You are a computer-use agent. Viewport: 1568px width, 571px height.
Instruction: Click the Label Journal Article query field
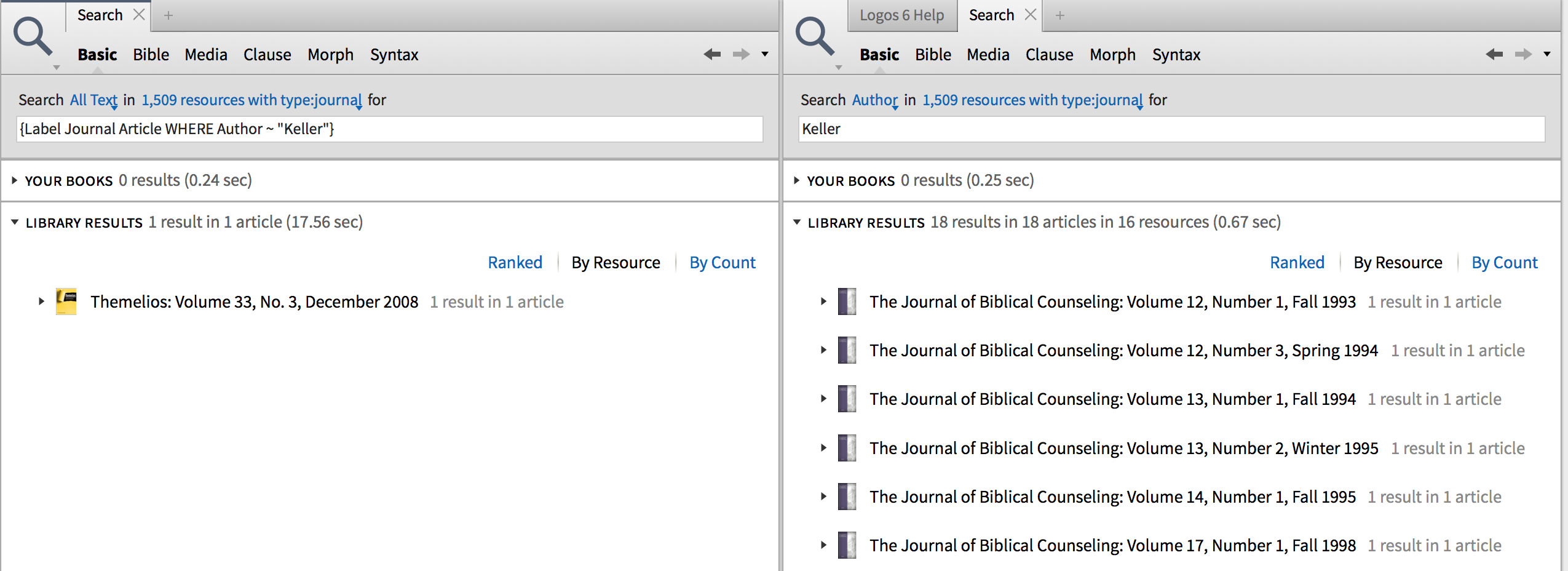[390, 129]
